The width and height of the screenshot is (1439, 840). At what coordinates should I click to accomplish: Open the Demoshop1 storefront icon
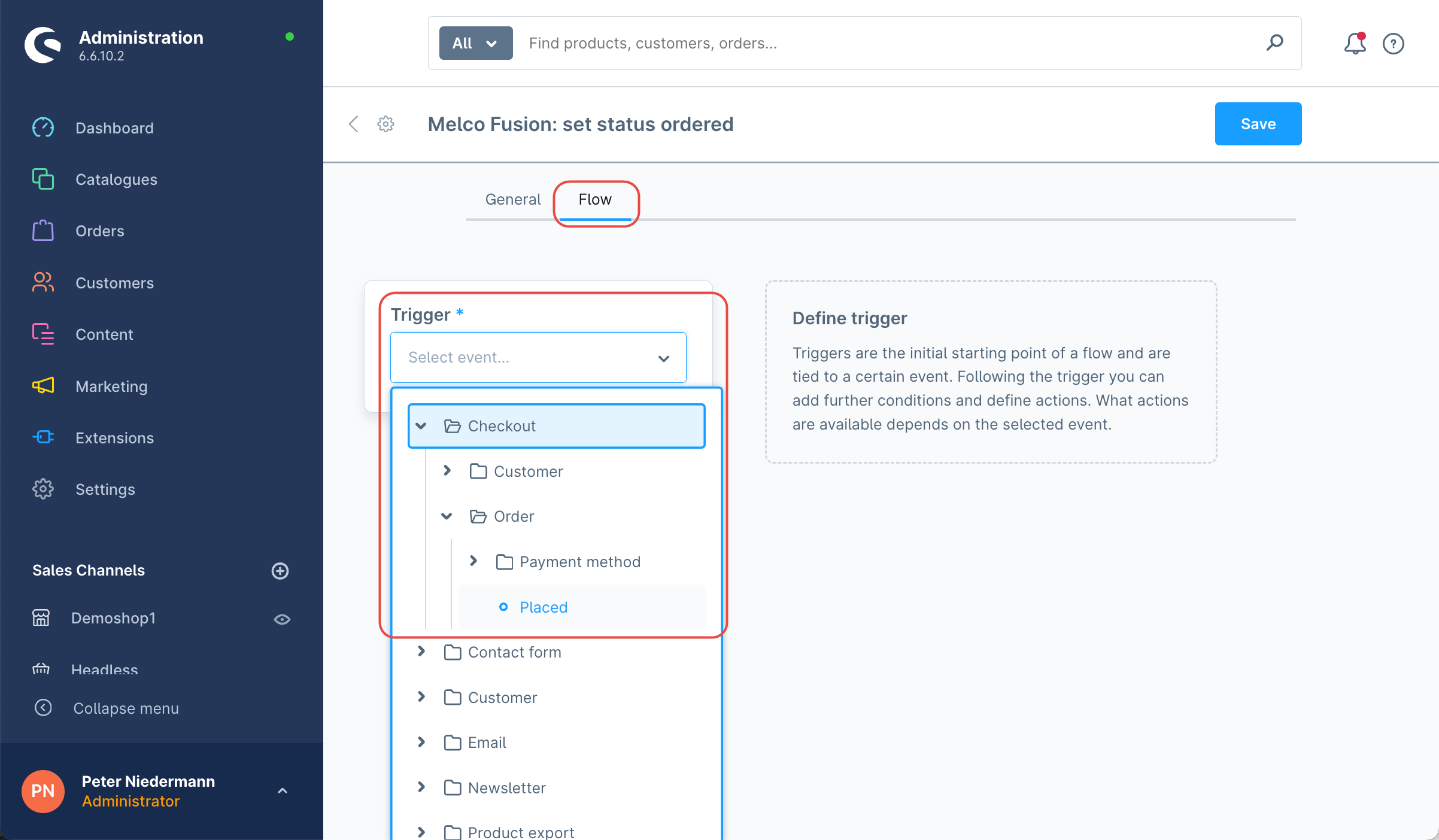(x=41, y=617)
